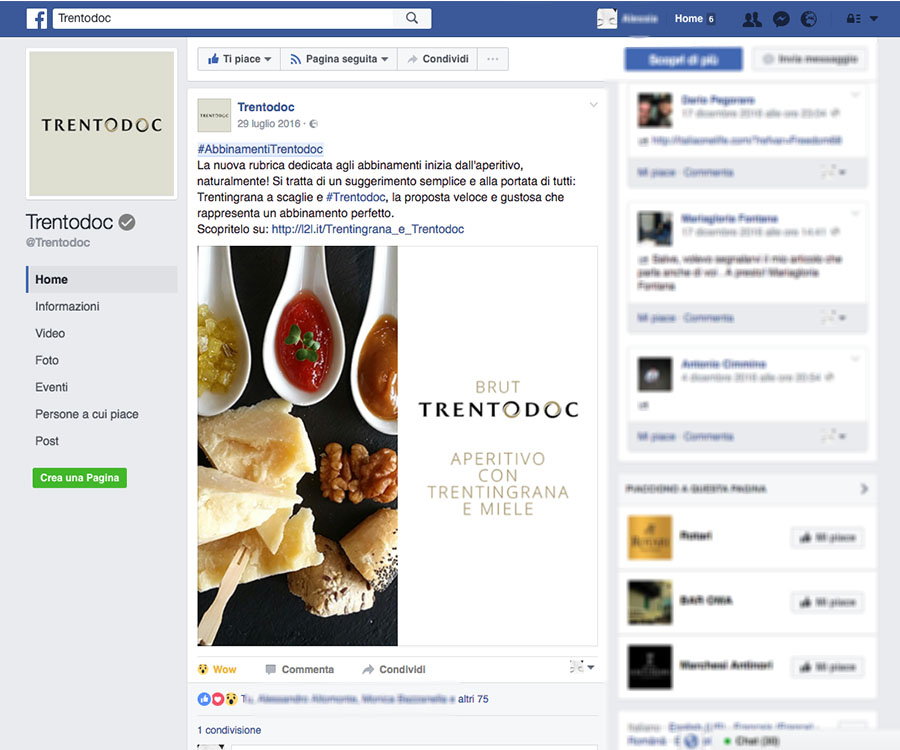Click the public audience globe icon beside the post date
Viewport: 900px width, 750px height.
point(313,124)
